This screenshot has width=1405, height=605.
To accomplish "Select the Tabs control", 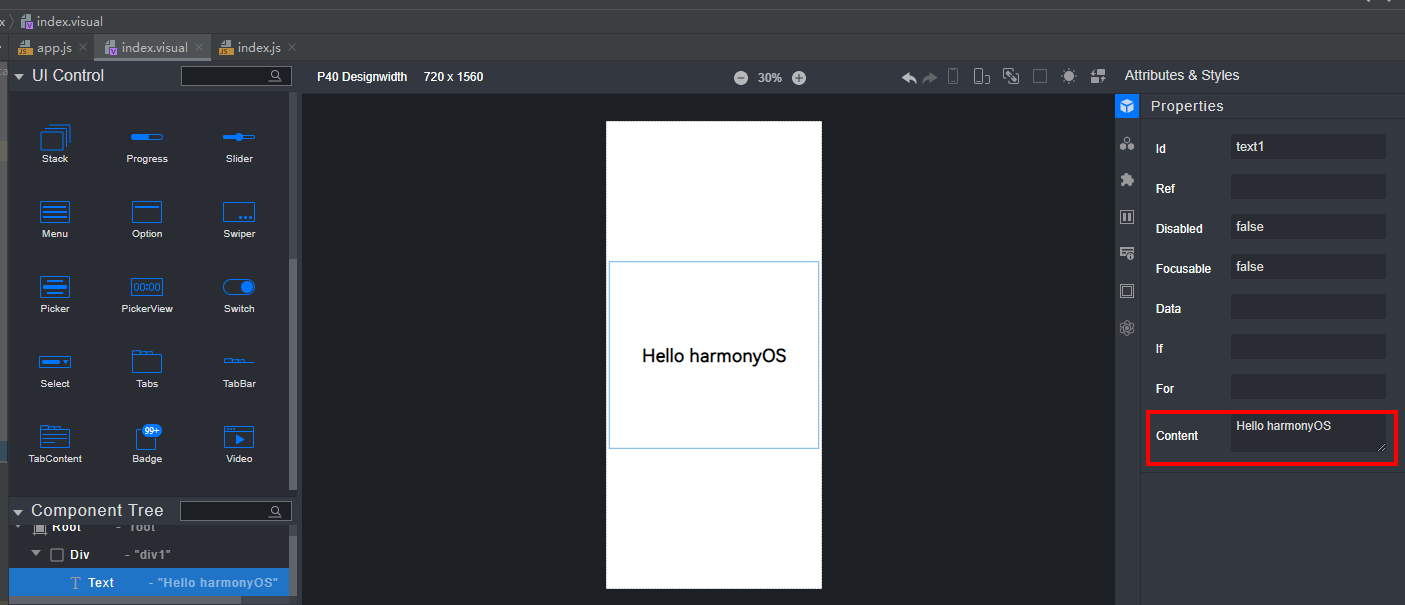I will (x=147, y=369).
